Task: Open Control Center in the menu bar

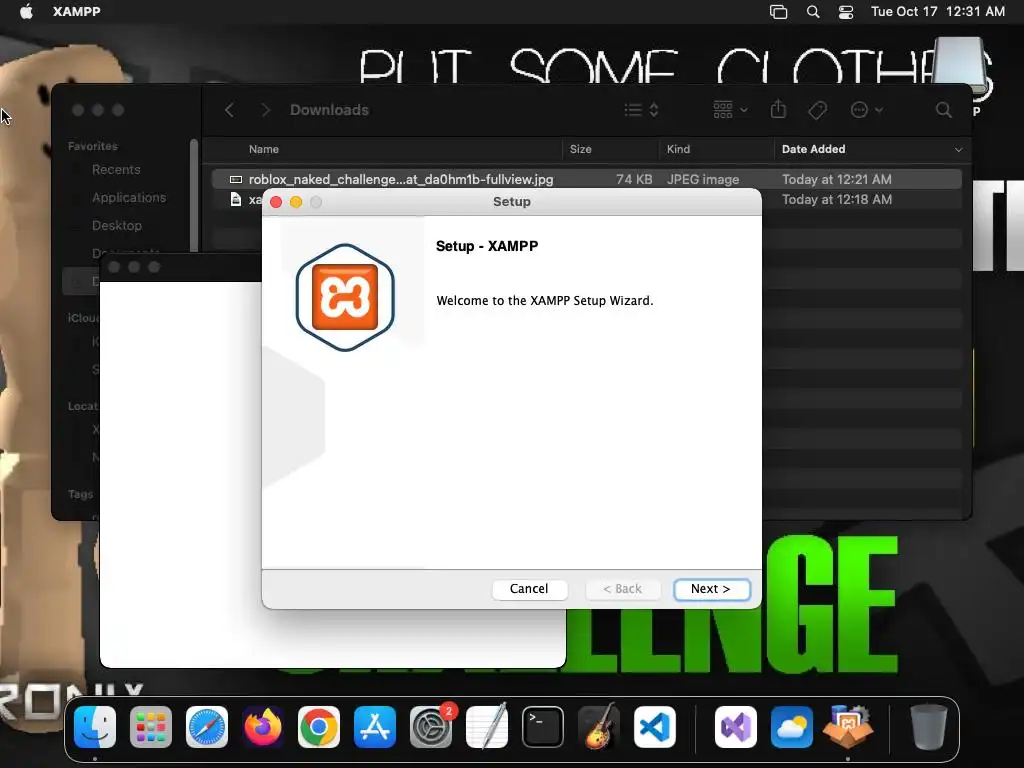Action: pyautogui.click(x=846, y=12)
